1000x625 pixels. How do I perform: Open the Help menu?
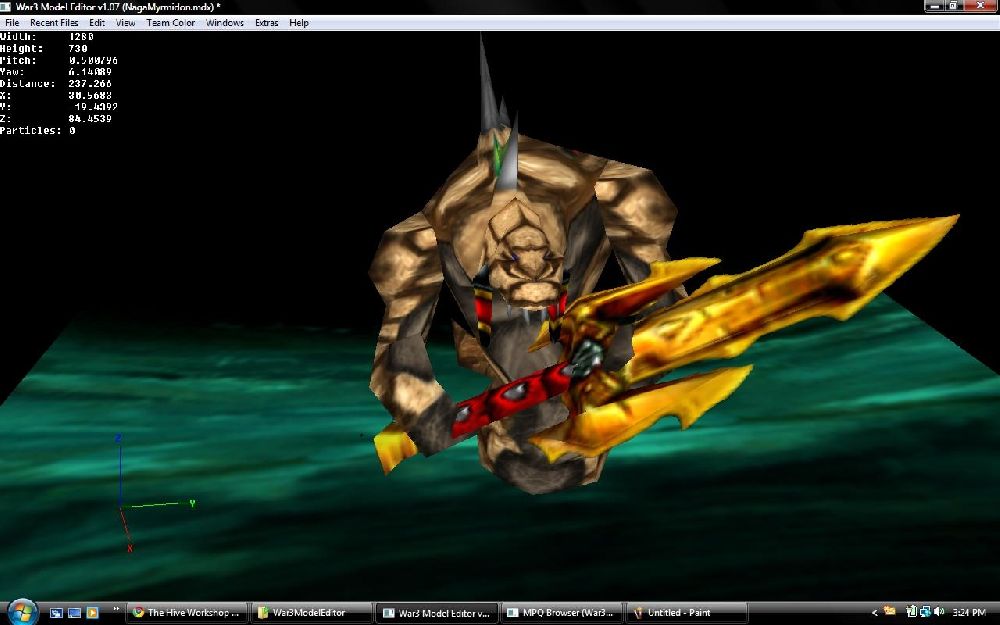(x=298, y=23)
